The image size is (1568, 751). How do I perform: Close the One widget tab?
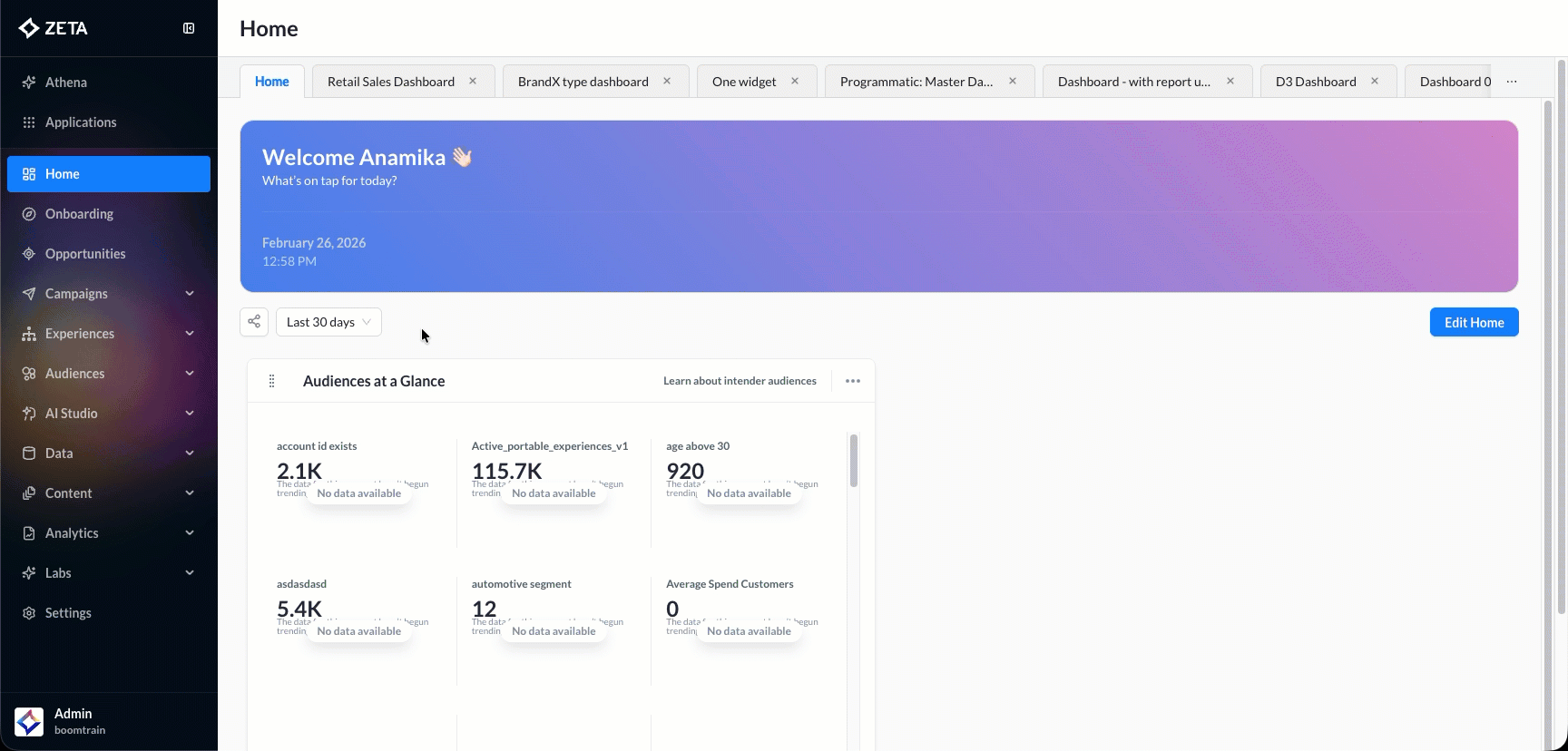[x=795, y=82]
